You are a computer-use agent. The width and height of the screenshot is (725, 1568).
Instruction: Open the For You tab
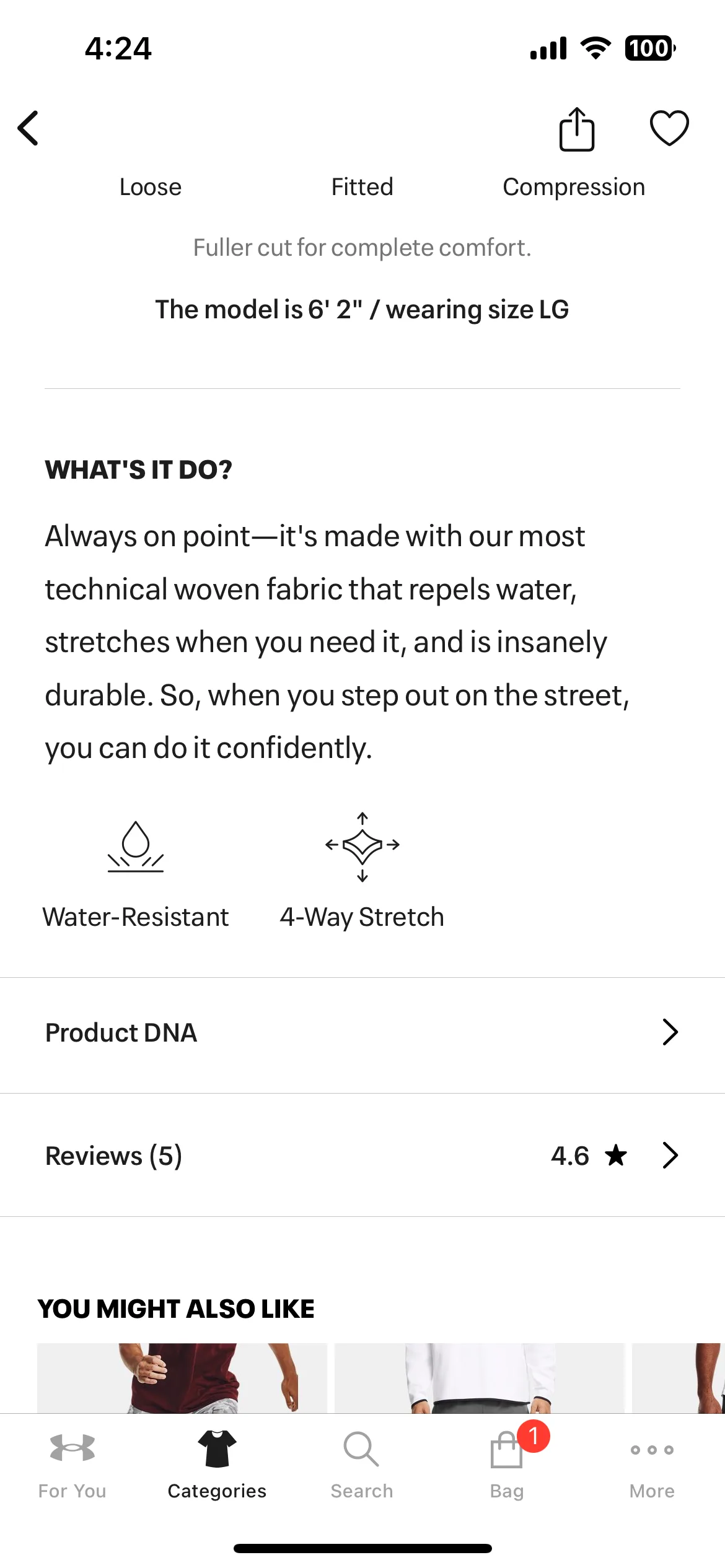72,1465
